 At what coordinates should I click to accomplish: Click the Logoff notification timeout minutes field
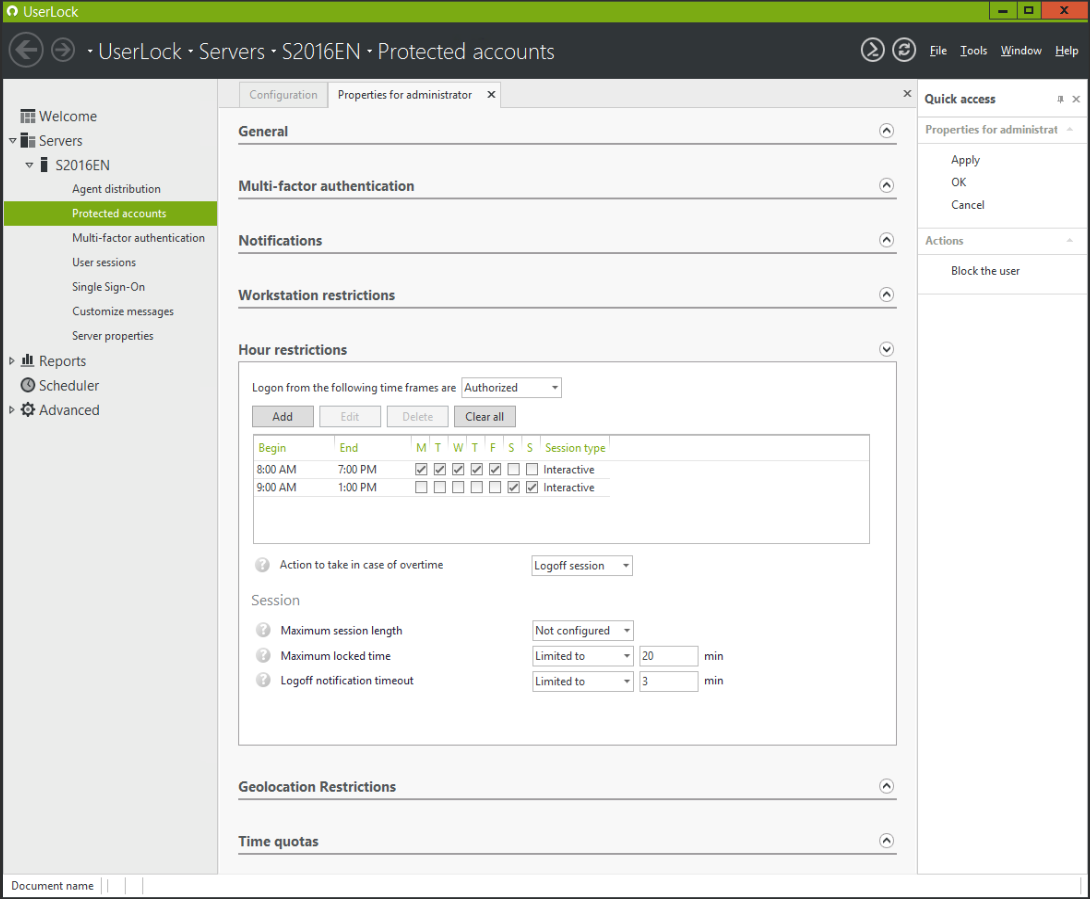click(x=668, y=681)
